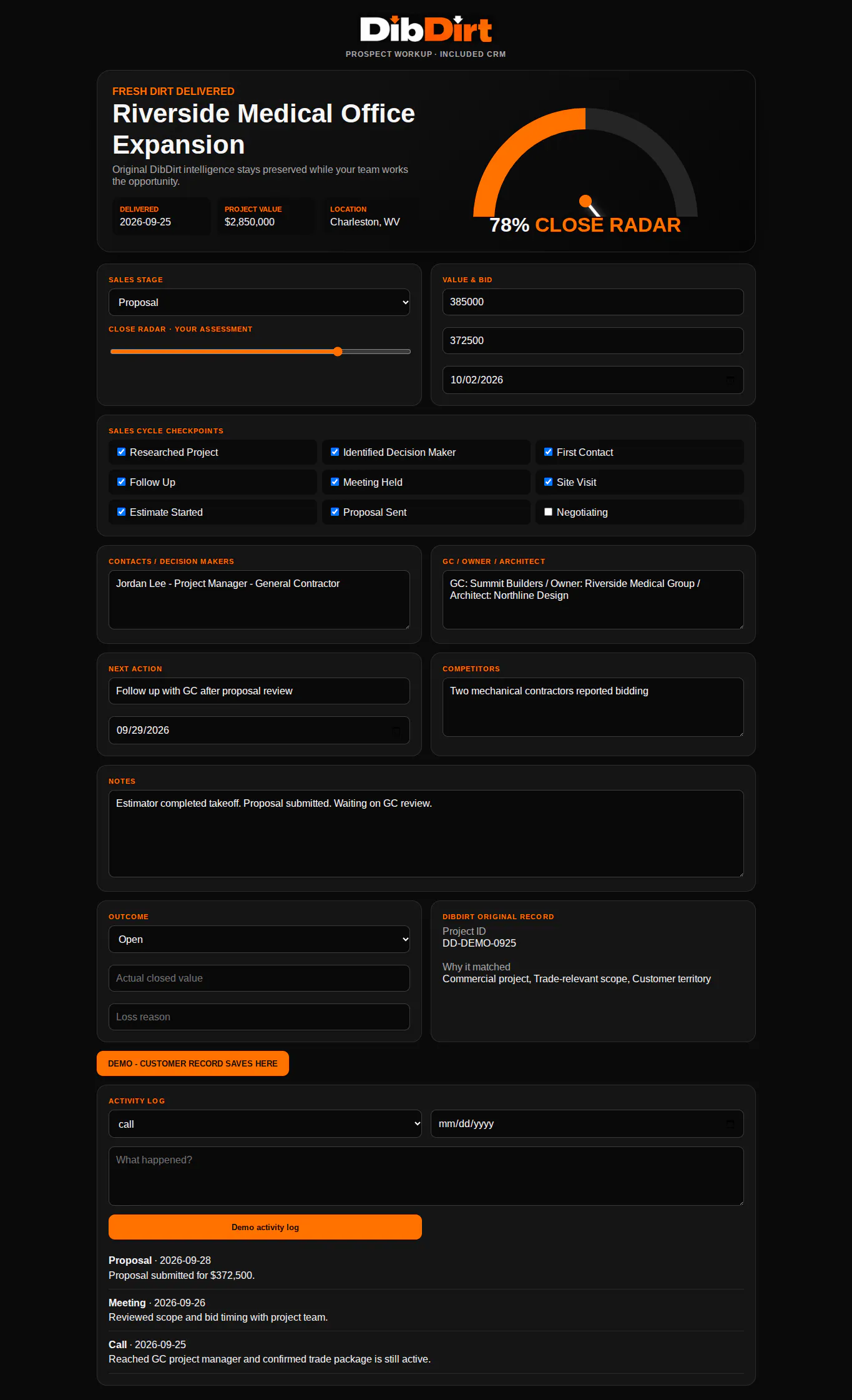Open calendar picker for 09/29/2026 next action date

396,731
